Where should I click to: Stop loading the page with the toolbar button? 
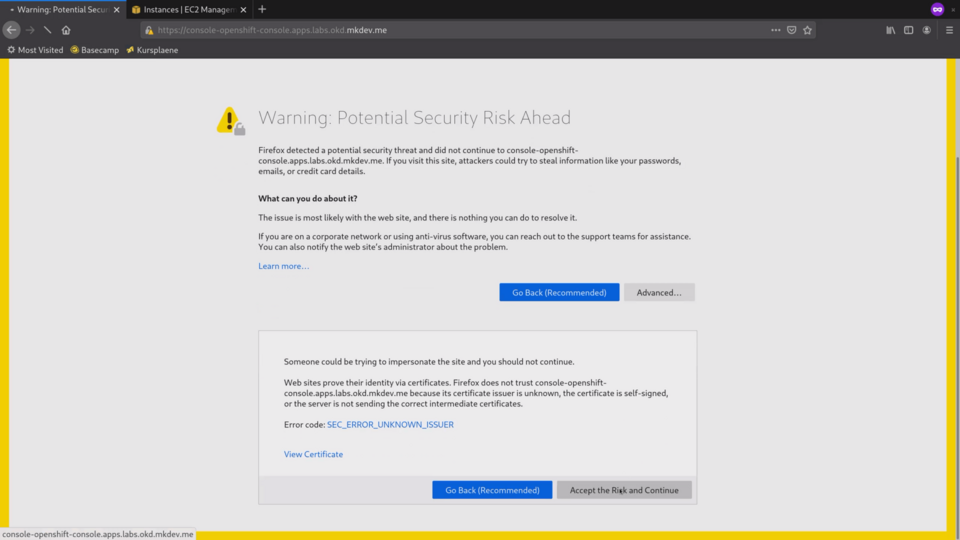point(48,30)
